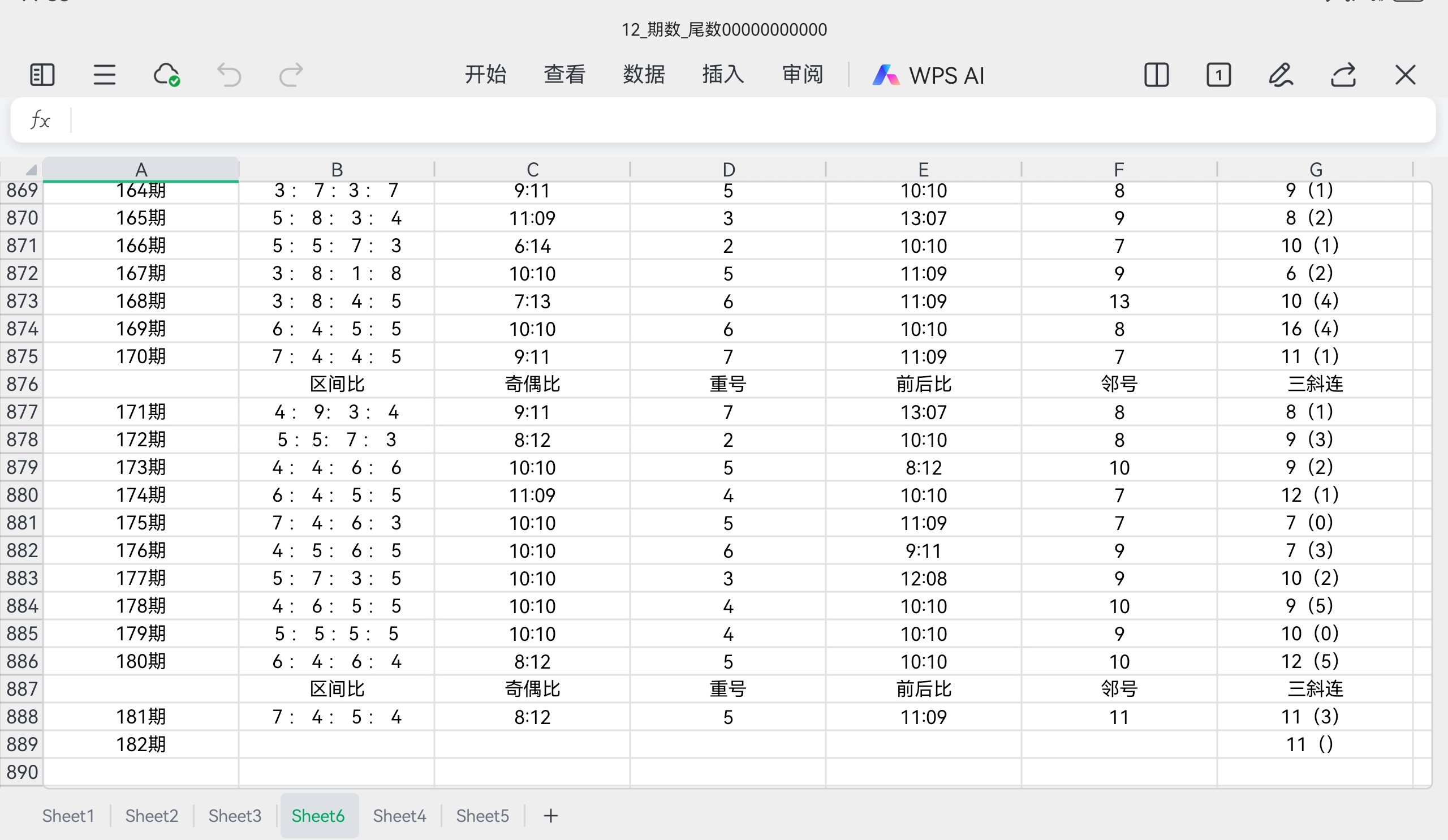Click 奇偶比 cell in row 887

pos(533,689)
